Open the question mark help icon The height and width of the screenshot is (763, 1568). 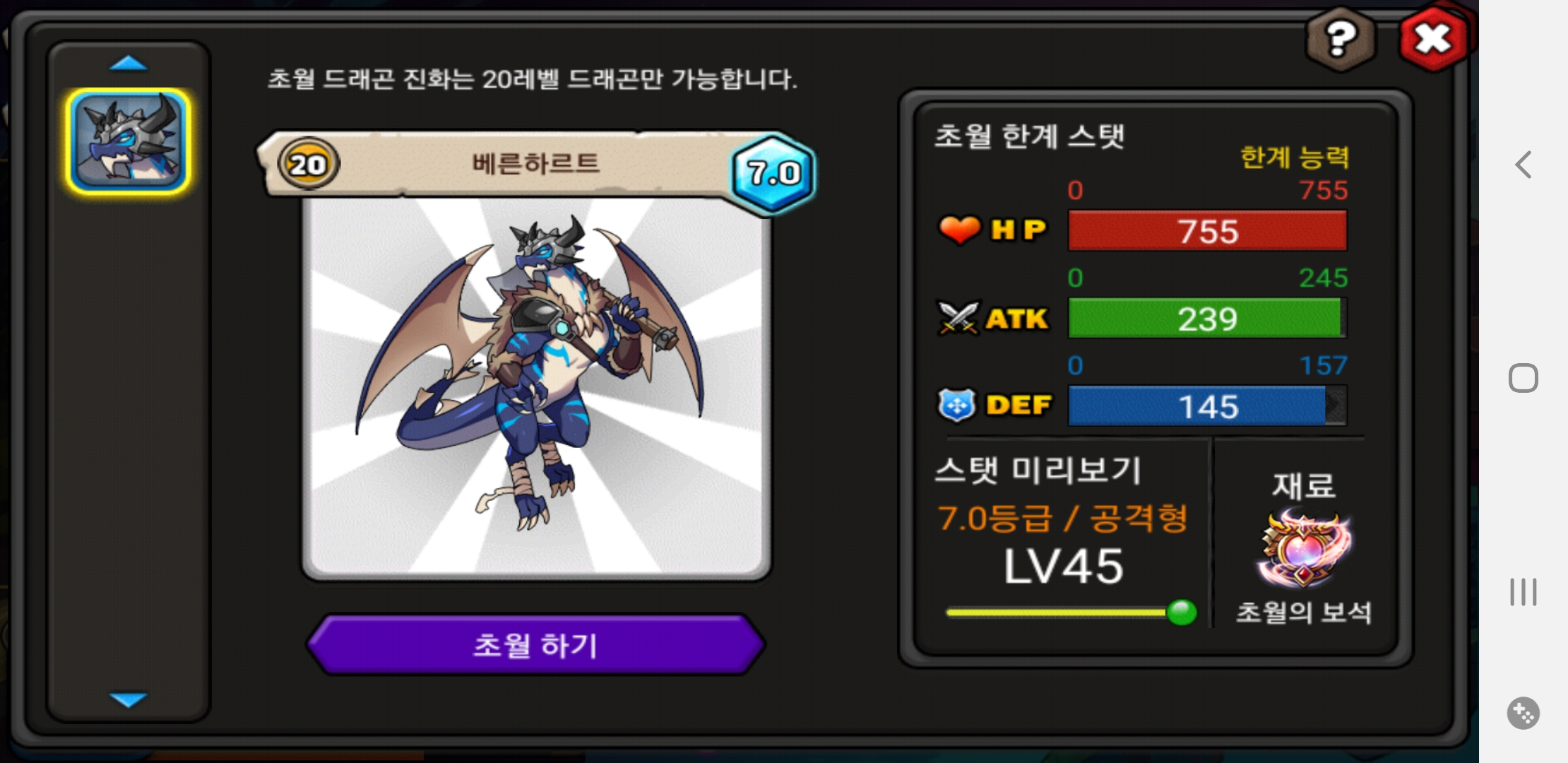click(1341, 39)
